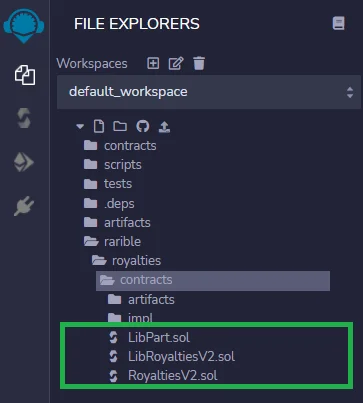Upload local file icon
This screenshot has width=363, height=403.
(x=164, y=127)
